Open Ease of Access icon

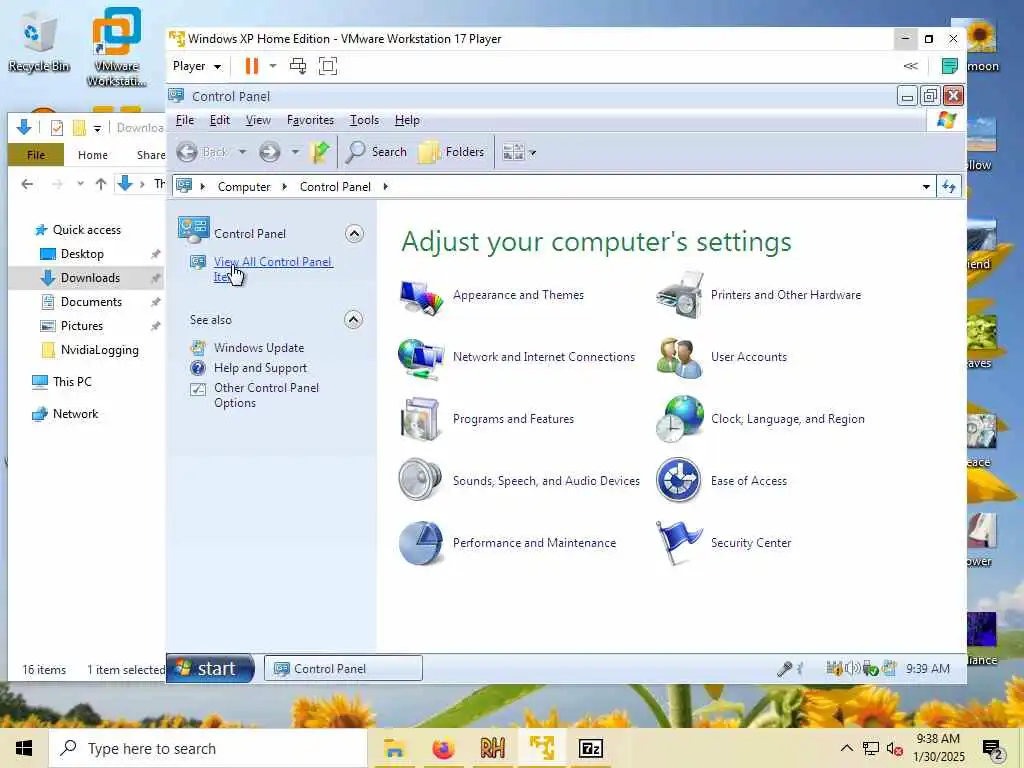click(679, 480)
